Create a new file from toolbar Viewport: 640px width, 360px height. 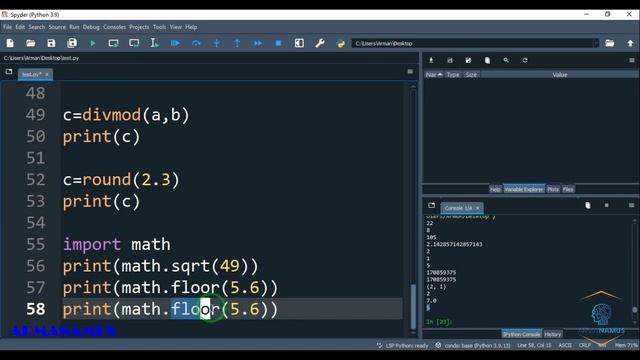[10, 43]
